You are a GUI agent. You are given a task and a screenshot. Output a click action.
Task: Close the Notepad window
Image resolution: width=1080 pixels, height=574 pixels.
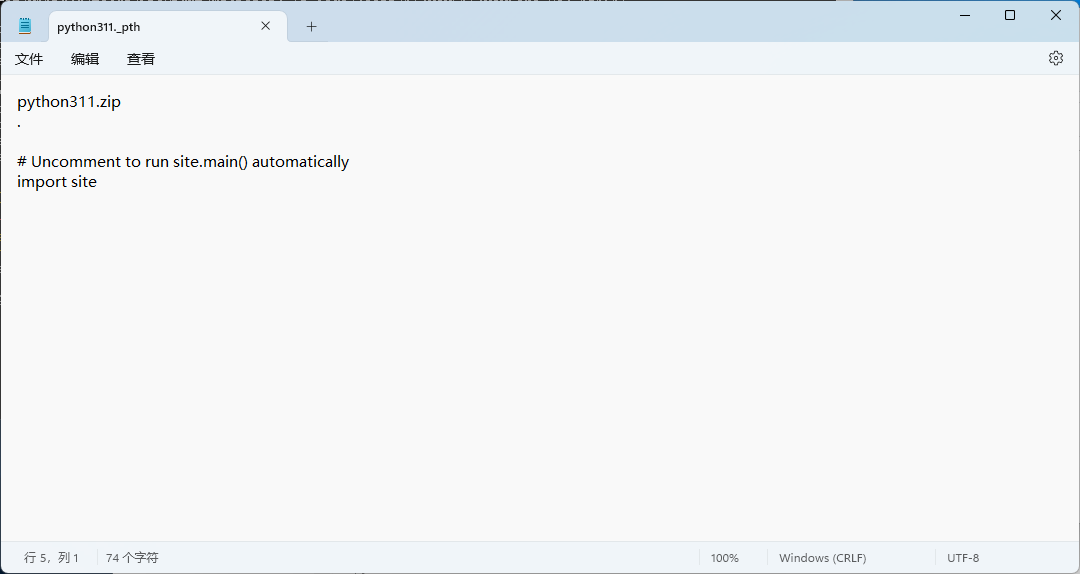1055,15
